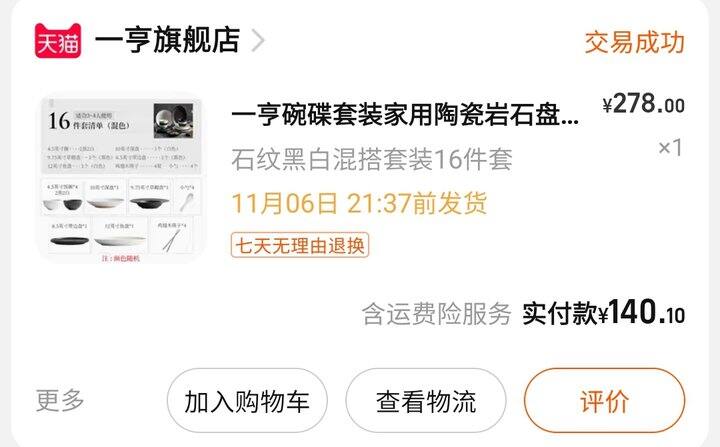
Task: Click the 加入购物车 add to cart button
Action: (x=247, y=401)
